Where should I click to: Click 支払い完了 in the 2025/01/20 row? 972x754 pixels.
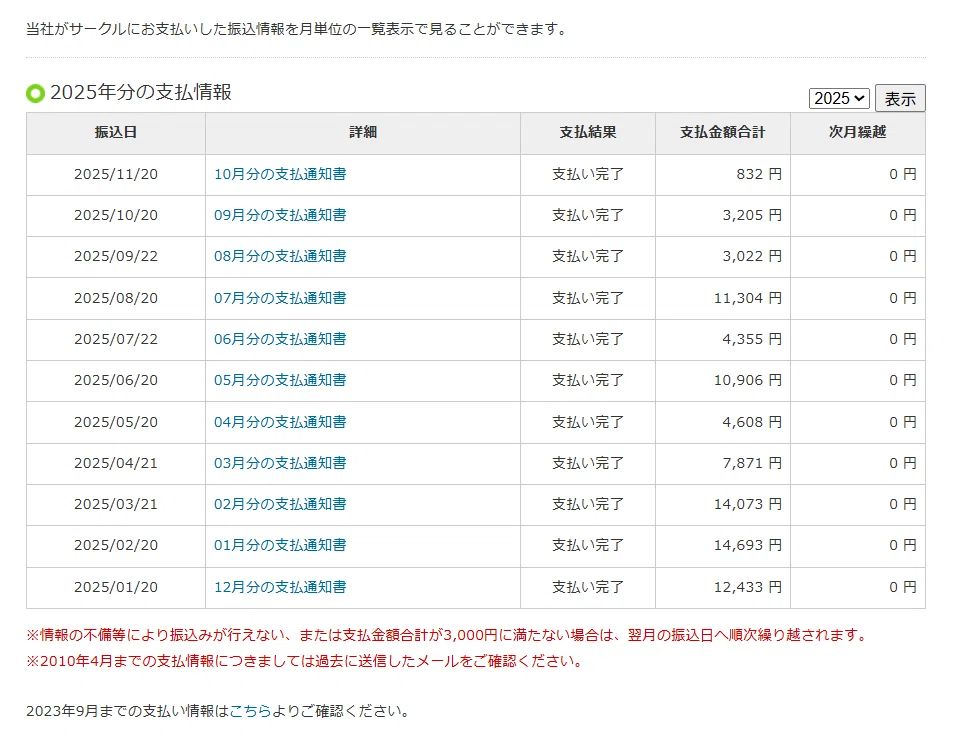588,587
